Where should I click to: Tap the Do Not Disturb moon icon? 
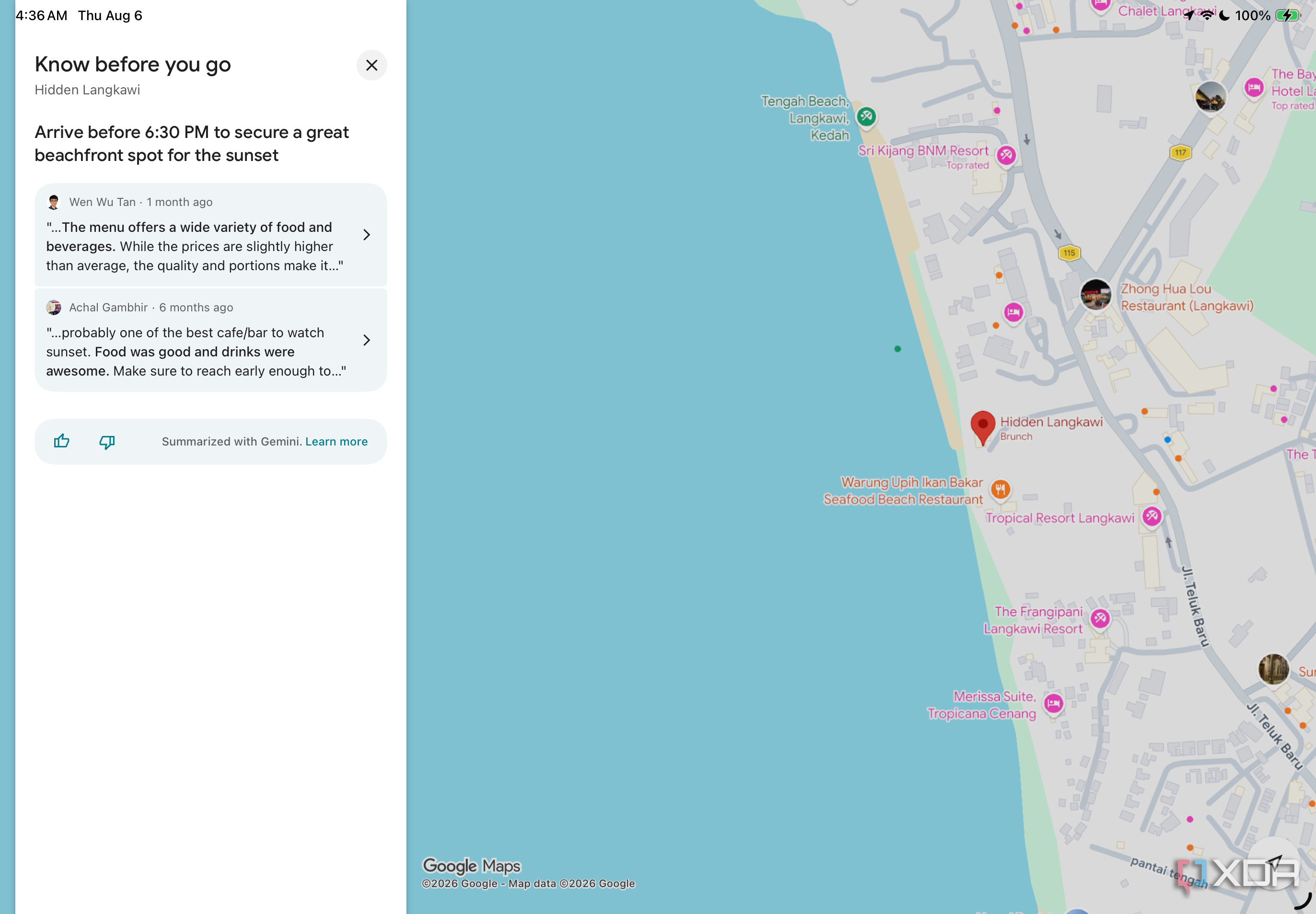click(x=1224, y=15)
